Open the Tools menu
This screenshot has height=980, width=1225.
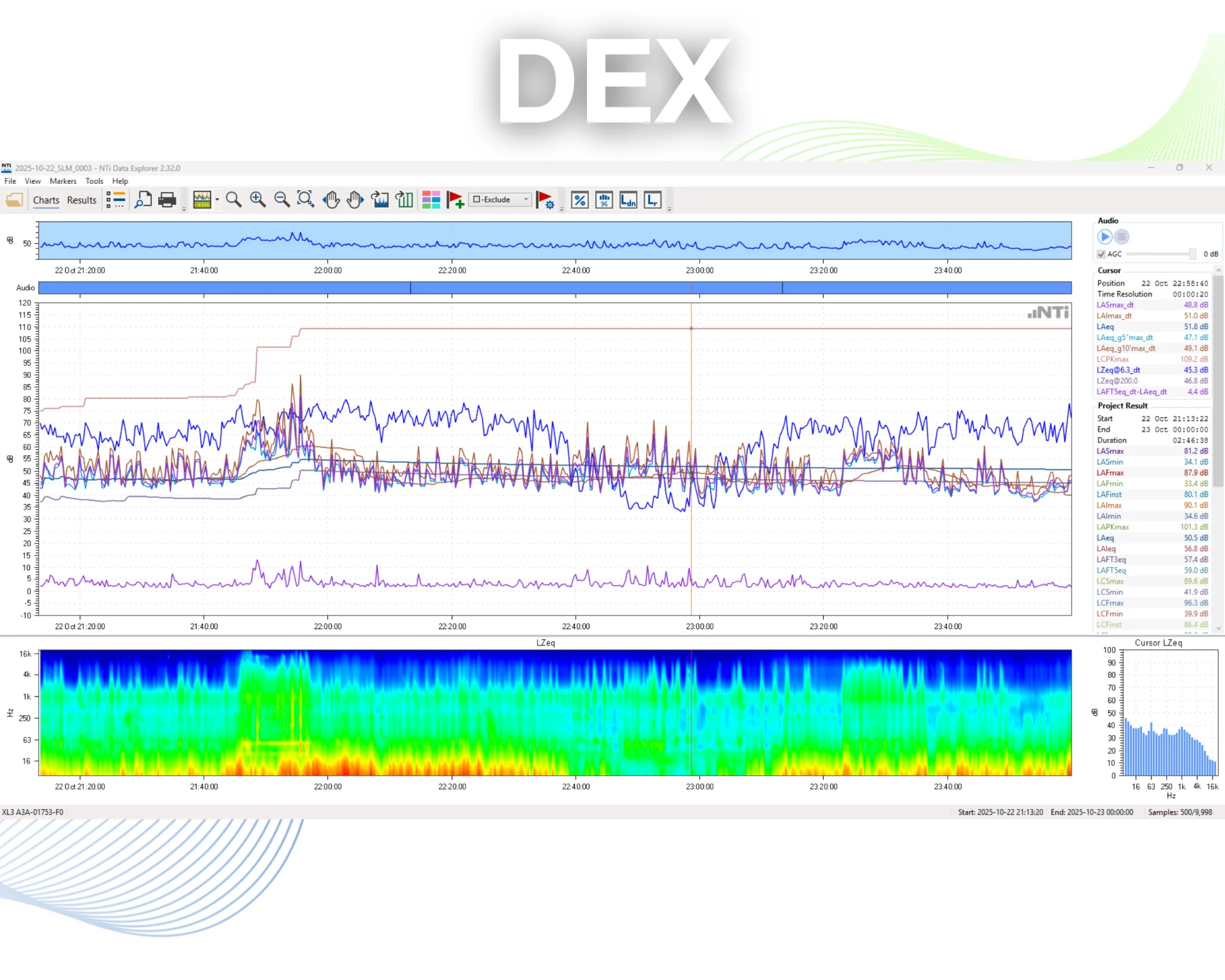[x=94, y=181]
